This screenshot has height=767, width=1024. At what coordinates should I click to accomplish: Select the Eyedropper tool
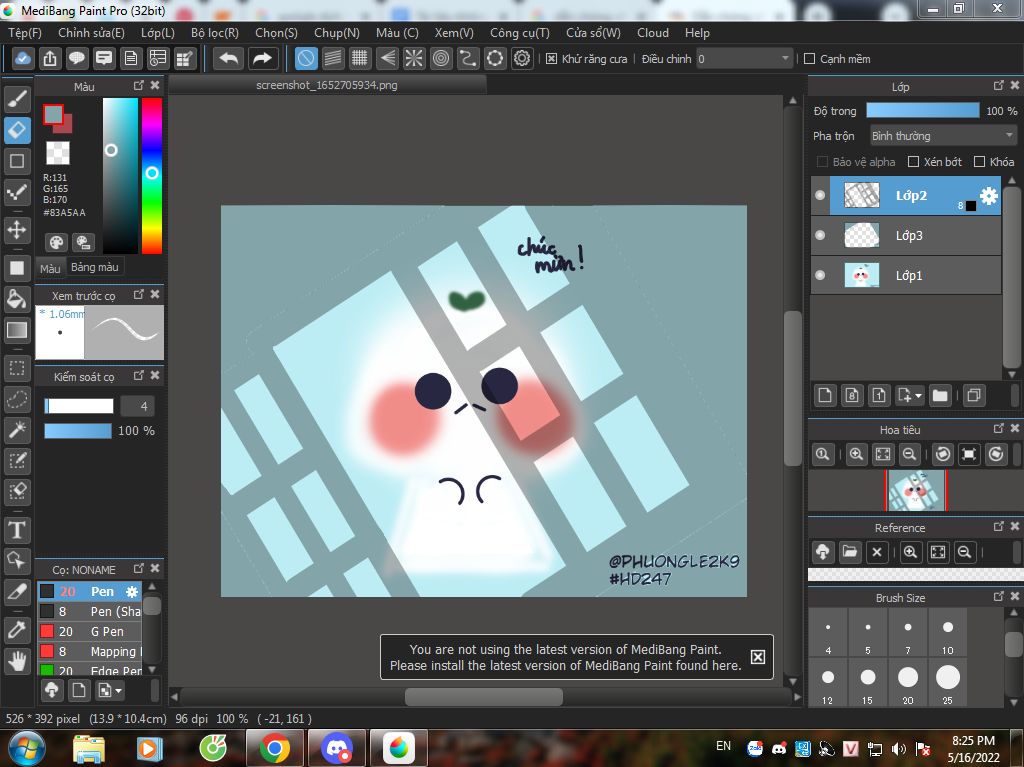[x=17, y=630]
